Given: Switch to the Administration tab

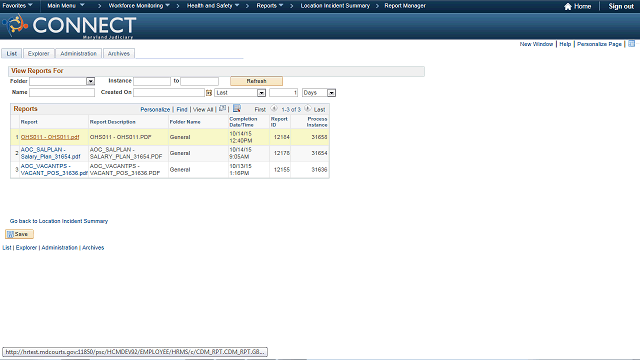Looking at the screenshot, I should click(78, 53).
